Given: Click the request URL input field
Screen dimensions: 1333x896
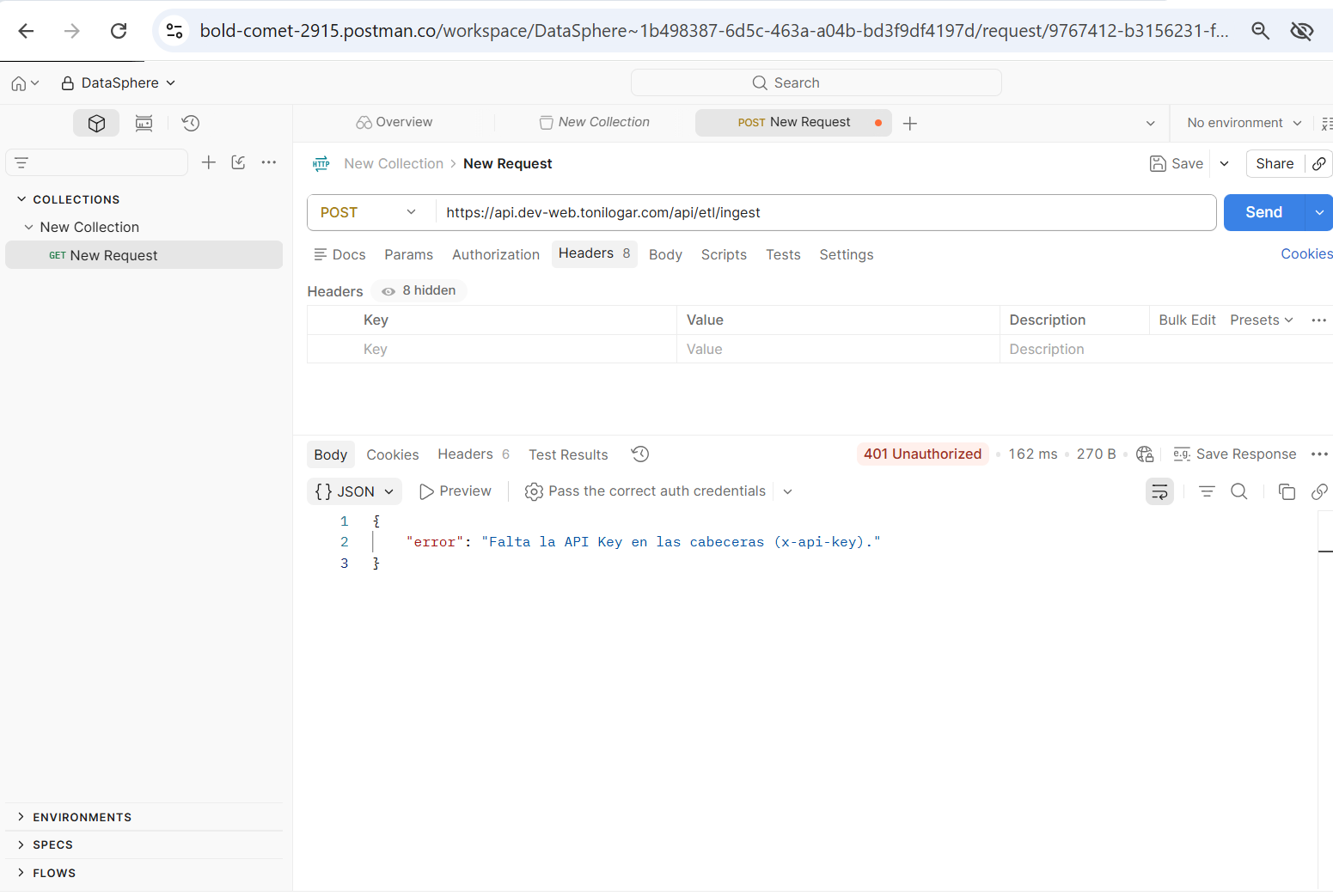Looking at the screenshot, I should (825, 212).
